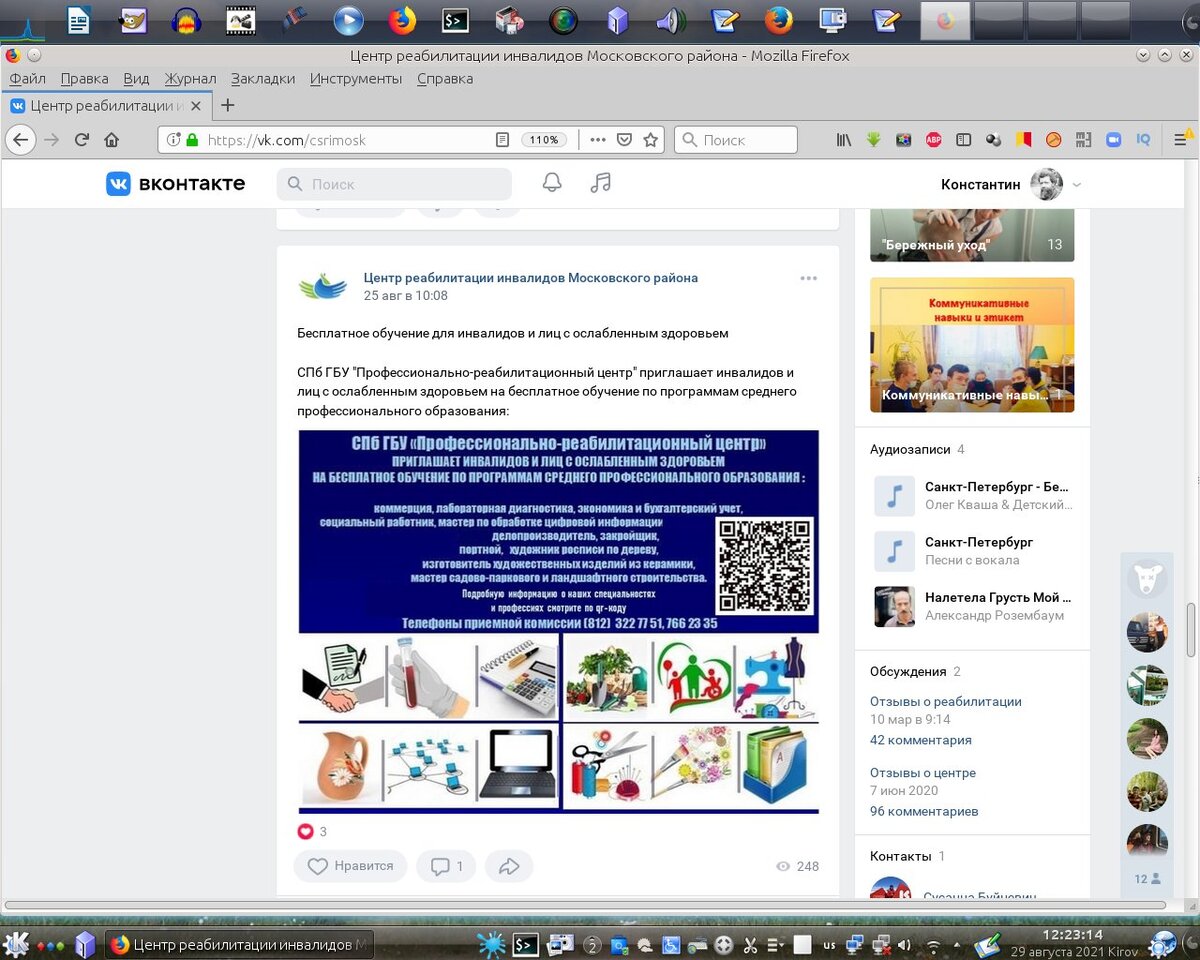The width and height of the screenshot is (1200, 960).
Task: Click the red heart reactions icon
Action: click(x=305, y=831)
